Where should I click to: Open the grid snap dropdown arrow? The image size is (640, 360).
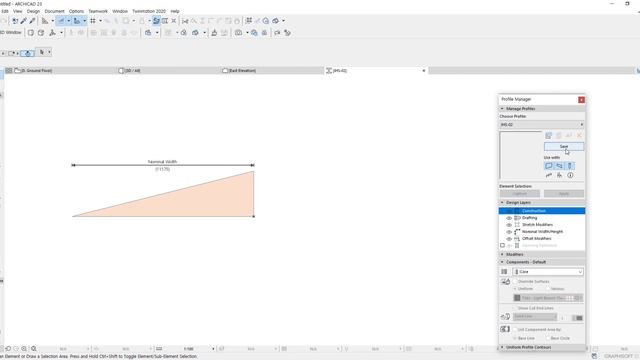pyautogui.click(x=100, y=21)
